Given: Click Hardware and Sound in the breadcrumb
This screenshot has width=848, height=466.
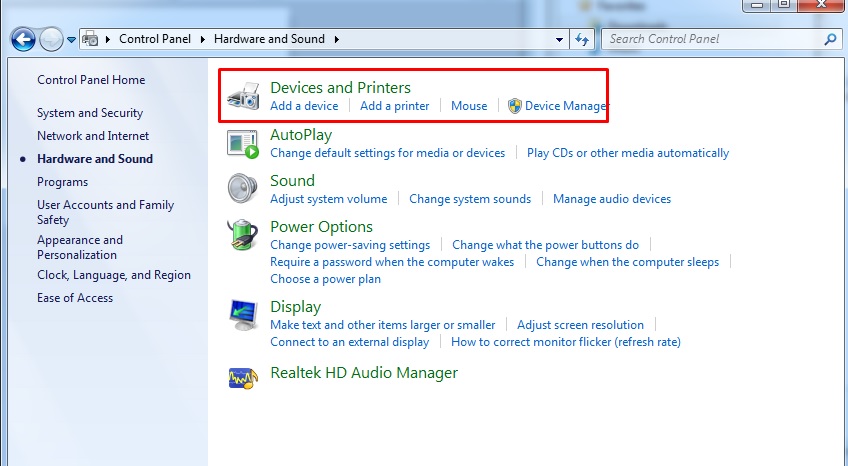Looking at the screenshot, I should click(x=269, y=39).
